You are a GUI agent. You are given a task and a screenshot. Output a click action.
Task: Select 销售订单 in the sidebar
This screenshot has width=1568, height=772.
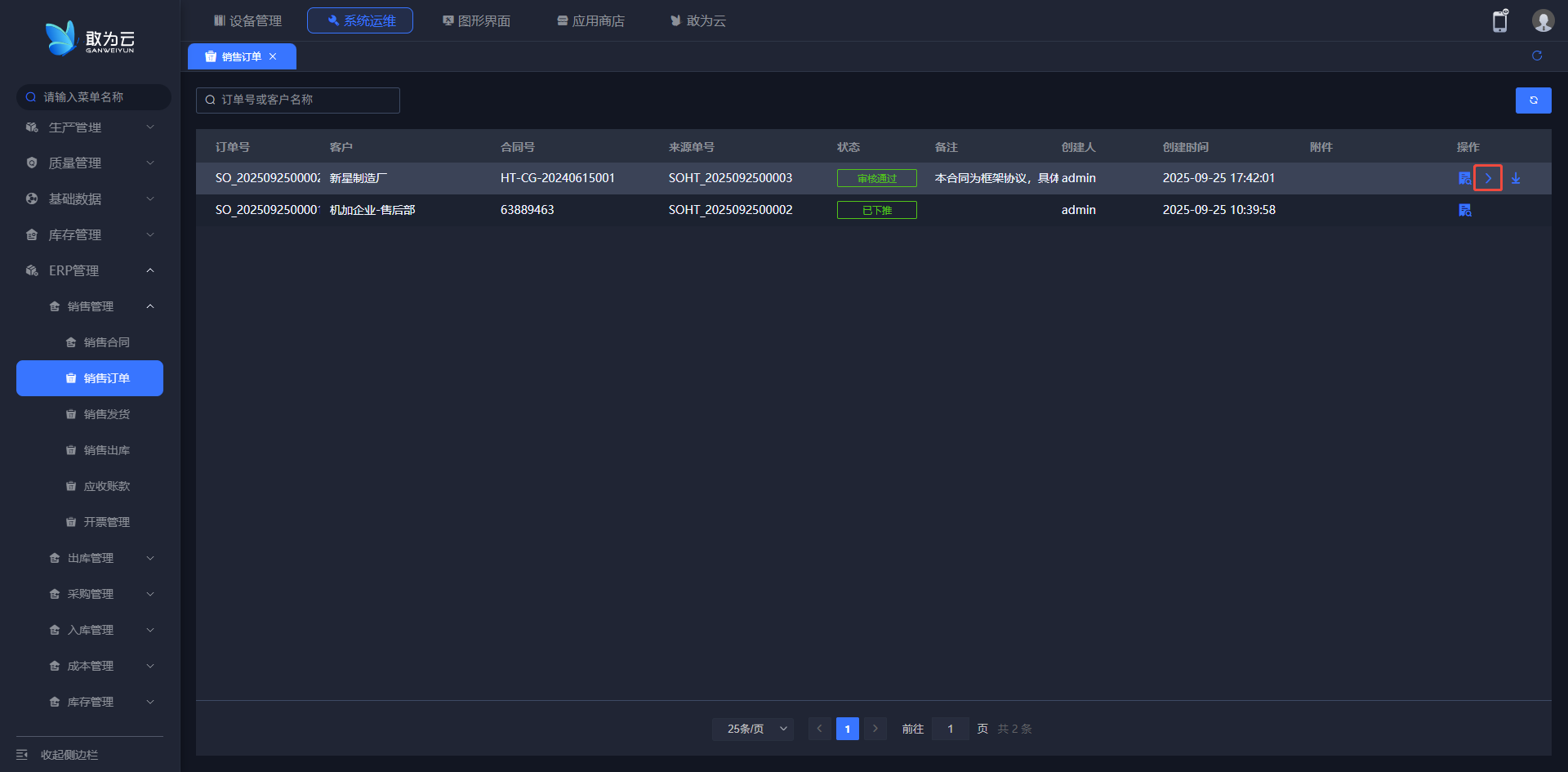click(x=90, y=378)
